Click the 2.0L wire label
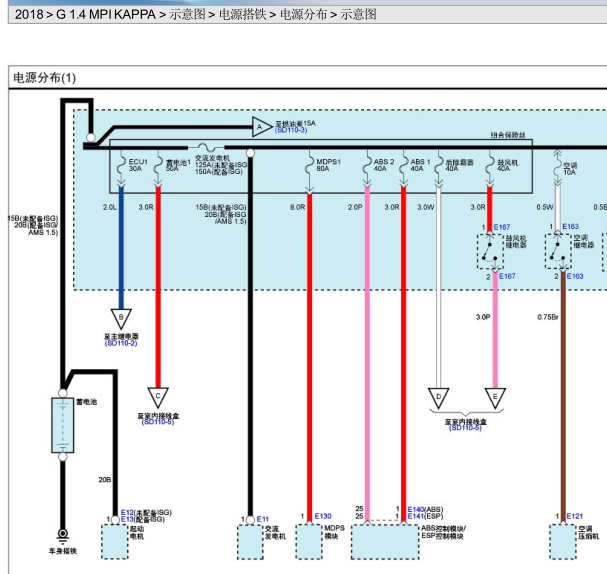Image resolution: width=607 pixels, height=574 pixels. point(110,207)
